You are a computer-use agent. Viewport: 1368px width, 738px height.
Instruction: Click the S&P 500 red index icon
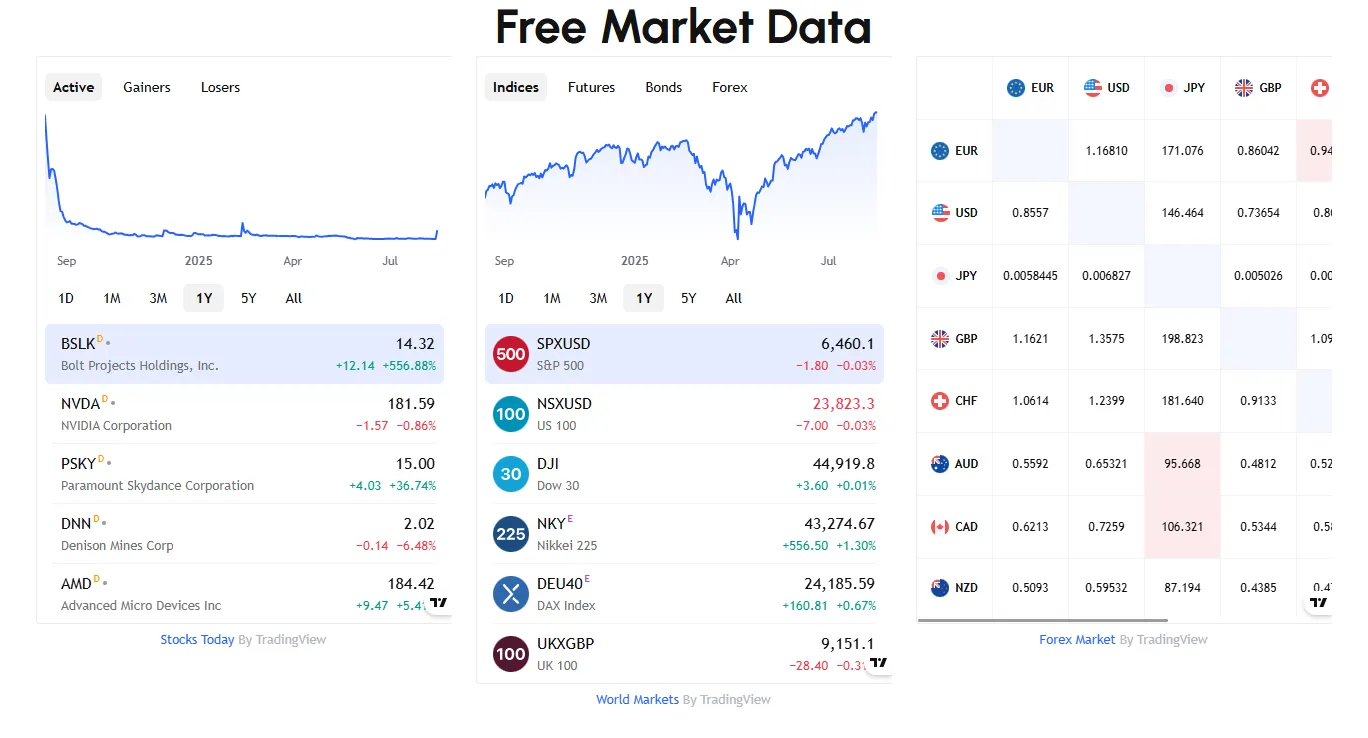tap(511, 354)
